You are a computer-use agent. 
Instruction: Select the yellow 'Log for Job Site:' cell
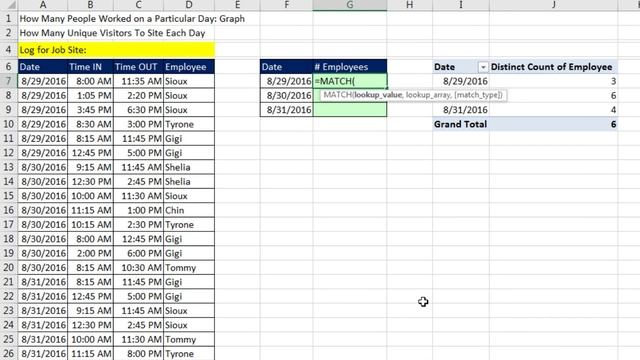[116, 50]
